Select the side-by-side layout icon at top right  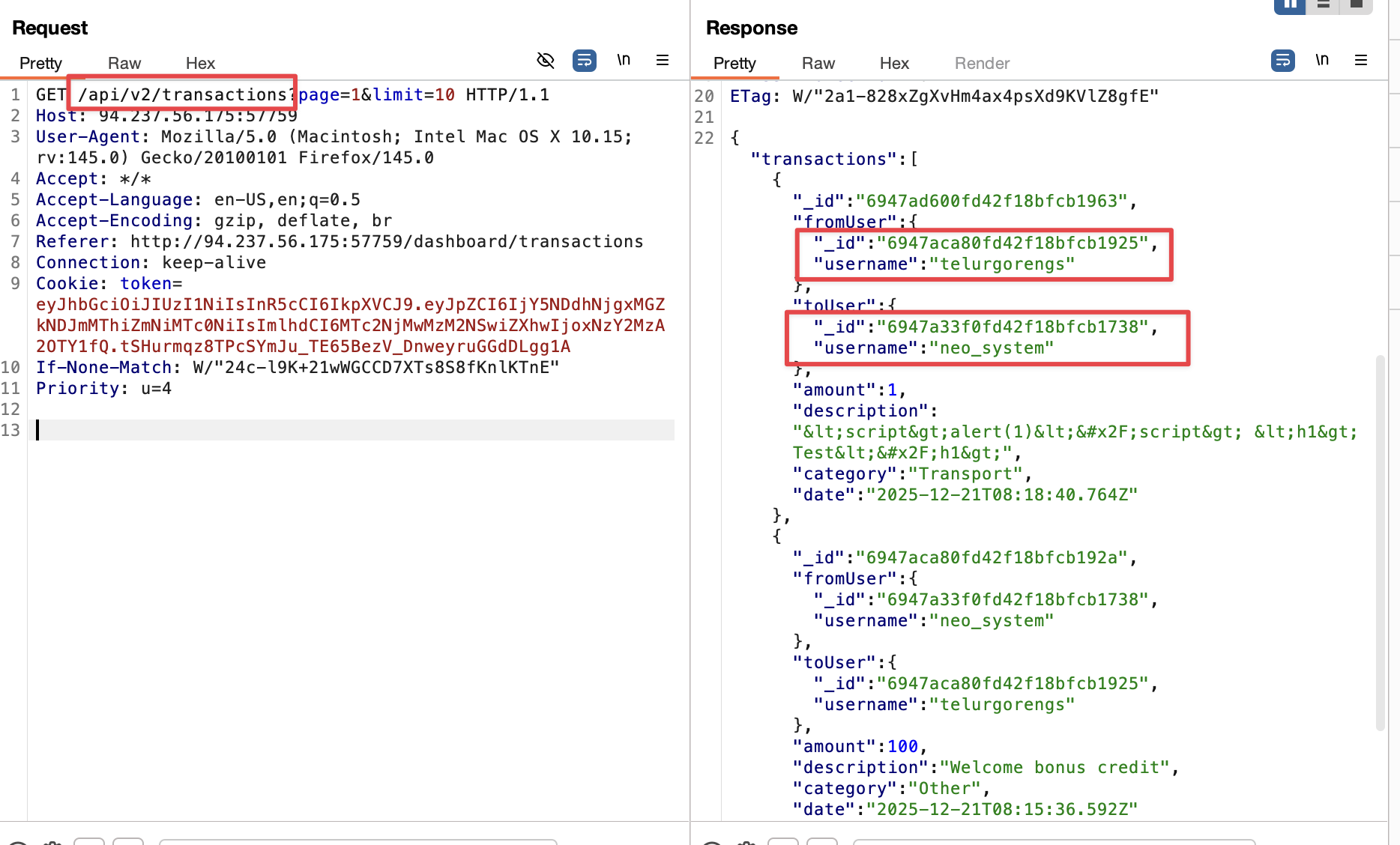(1288, 5)
